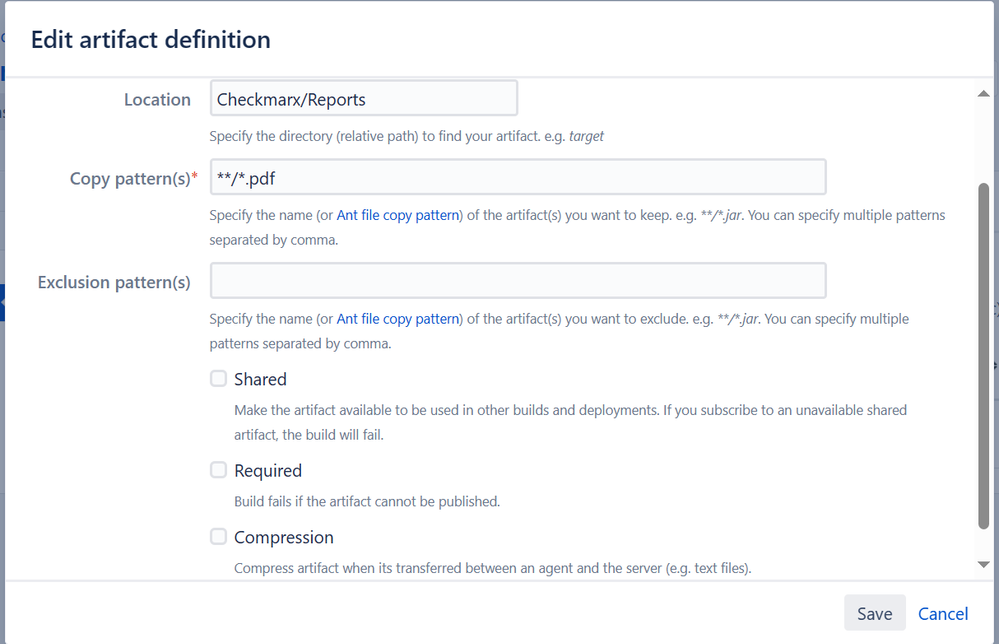Click the "Copy pattern(s)" field label
This screenshot has height=644, width=999.
[x=130, y=178]
